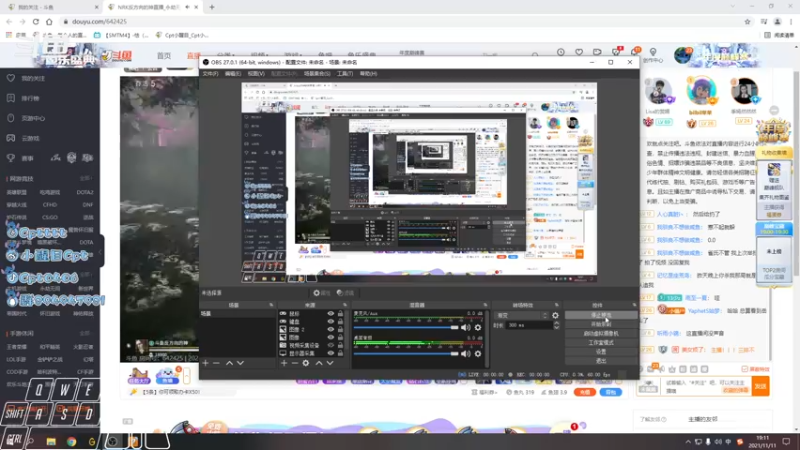Screen dimensions: 800x450
Task: Remove the selected scene with the minus icon
Action: click(216, 363)
